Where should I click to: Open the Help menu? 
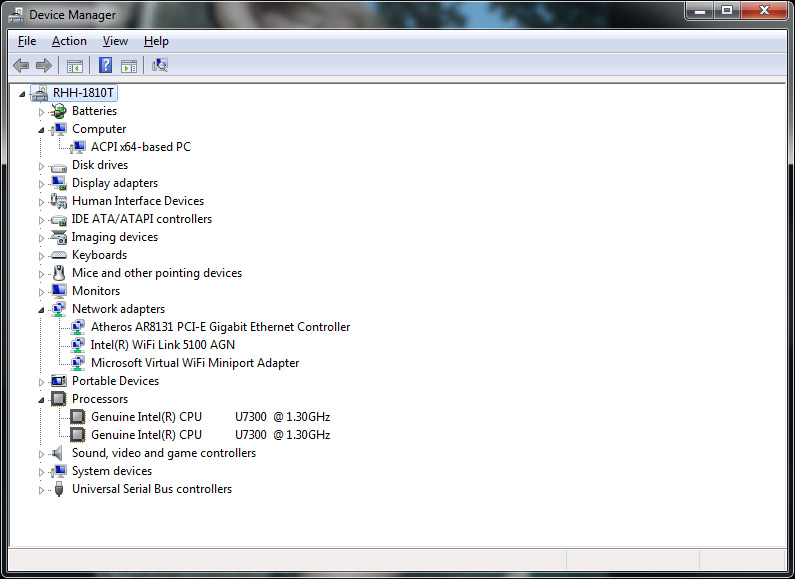156,41
